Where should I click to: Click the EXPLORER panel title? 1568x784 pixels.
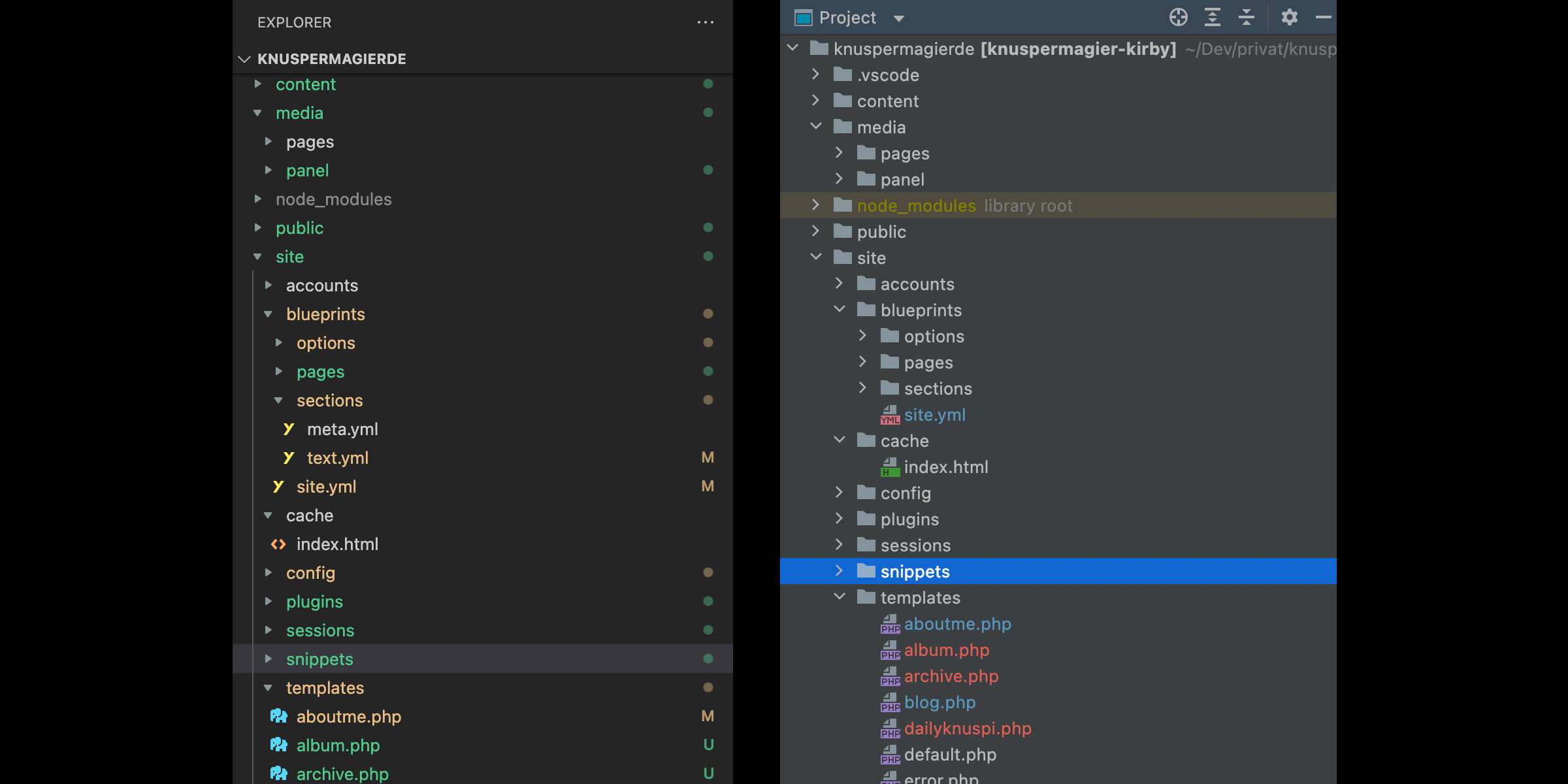click(294, 22)
